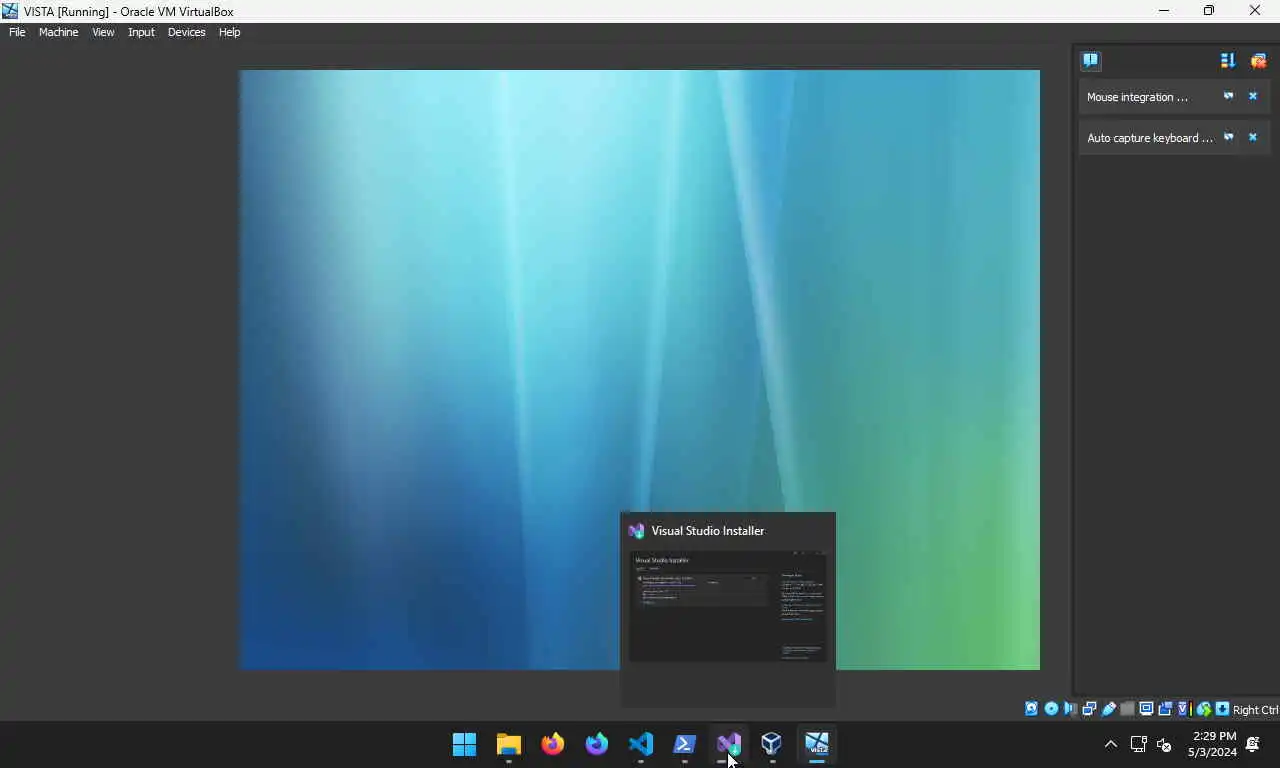The height and width of the screenshot is (768, 1280).
Task: Click the recording status icon
Action: [x=1165, y=709]
